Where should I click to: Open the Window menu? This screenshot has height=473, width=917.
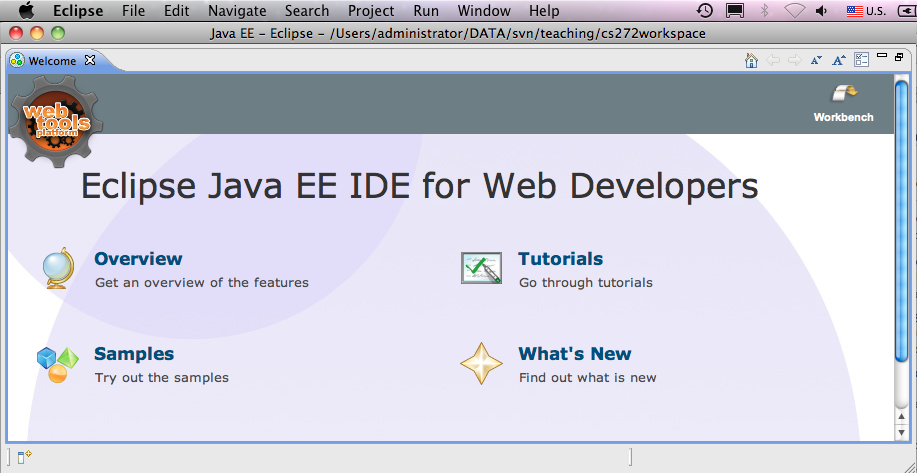(484, 11)
